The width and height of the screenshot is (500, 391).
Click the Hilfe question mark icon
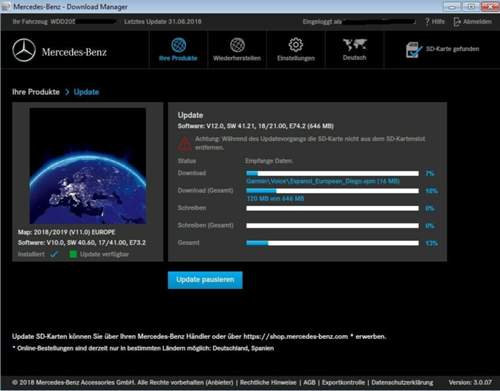click(427, 22)
